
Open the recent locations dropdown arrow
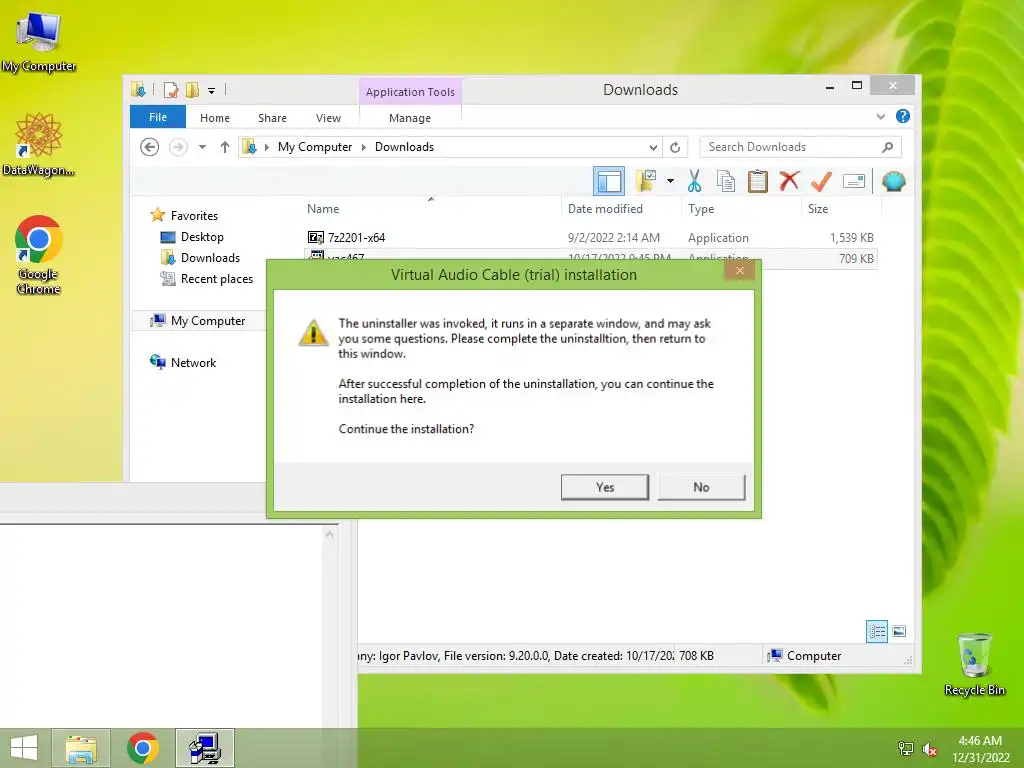[x=202, y=147]
